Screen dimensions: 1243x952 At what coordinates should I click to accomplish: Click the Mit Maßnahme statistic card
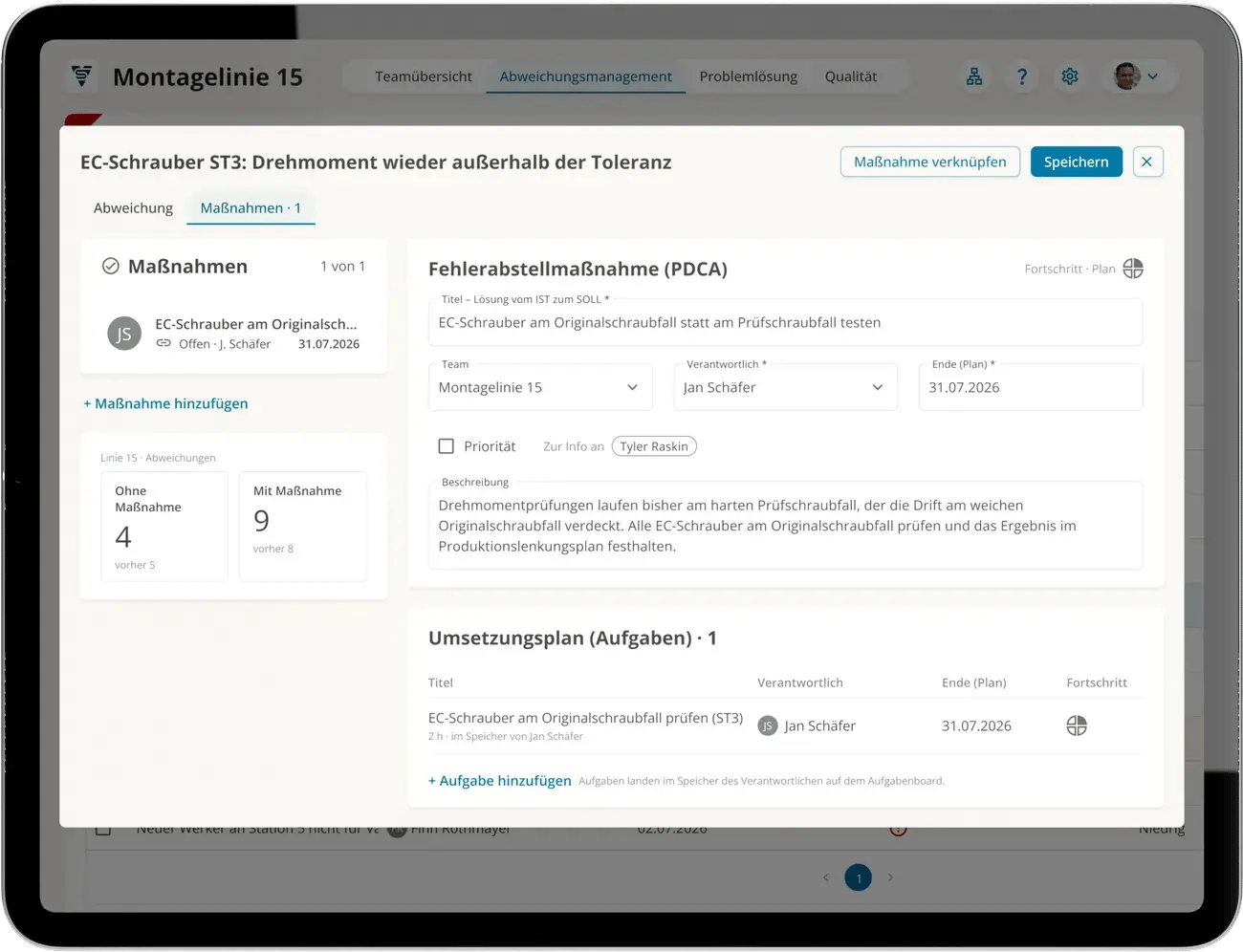click(303, 527)
